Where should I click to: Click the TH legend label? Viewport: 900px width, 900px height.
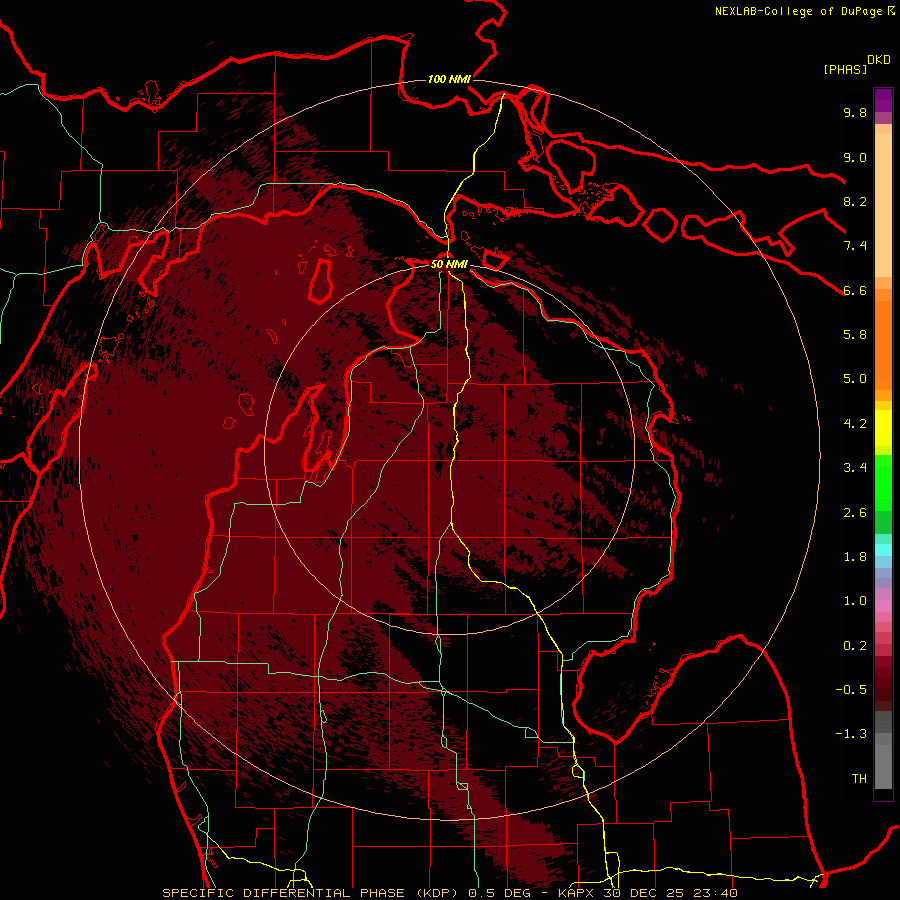[x=859, y=779]
